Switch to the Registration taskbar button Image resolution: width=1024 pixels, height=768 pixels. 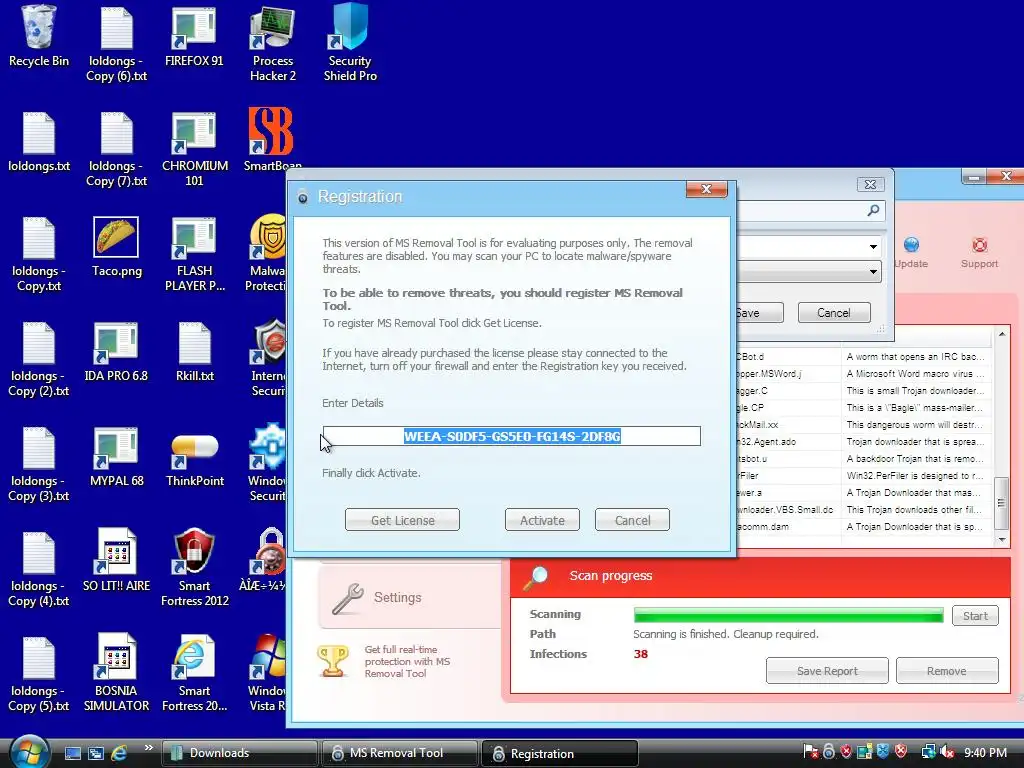(560, 753)
